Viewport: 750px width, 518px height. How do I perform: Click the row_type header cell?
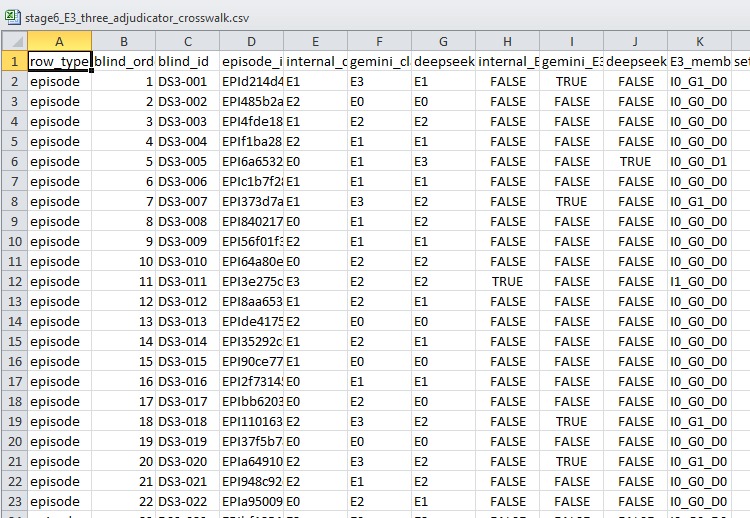click(59, 61)
